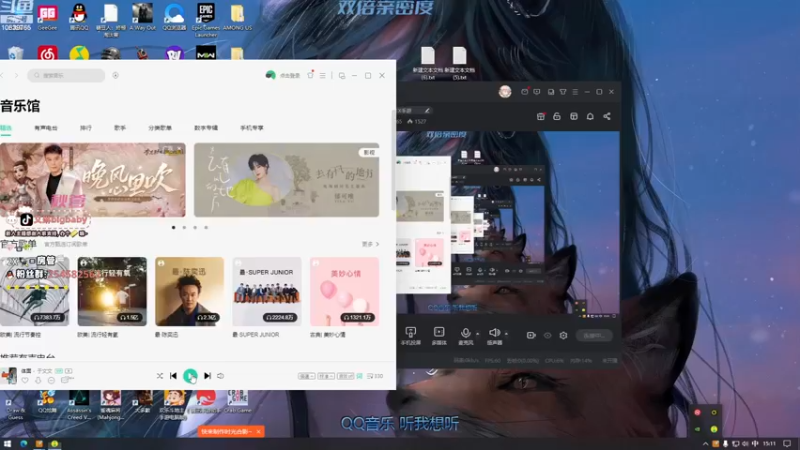Switch to the 歌手 tab
This screenshot has height=450, width=800.
coord(120,128)
